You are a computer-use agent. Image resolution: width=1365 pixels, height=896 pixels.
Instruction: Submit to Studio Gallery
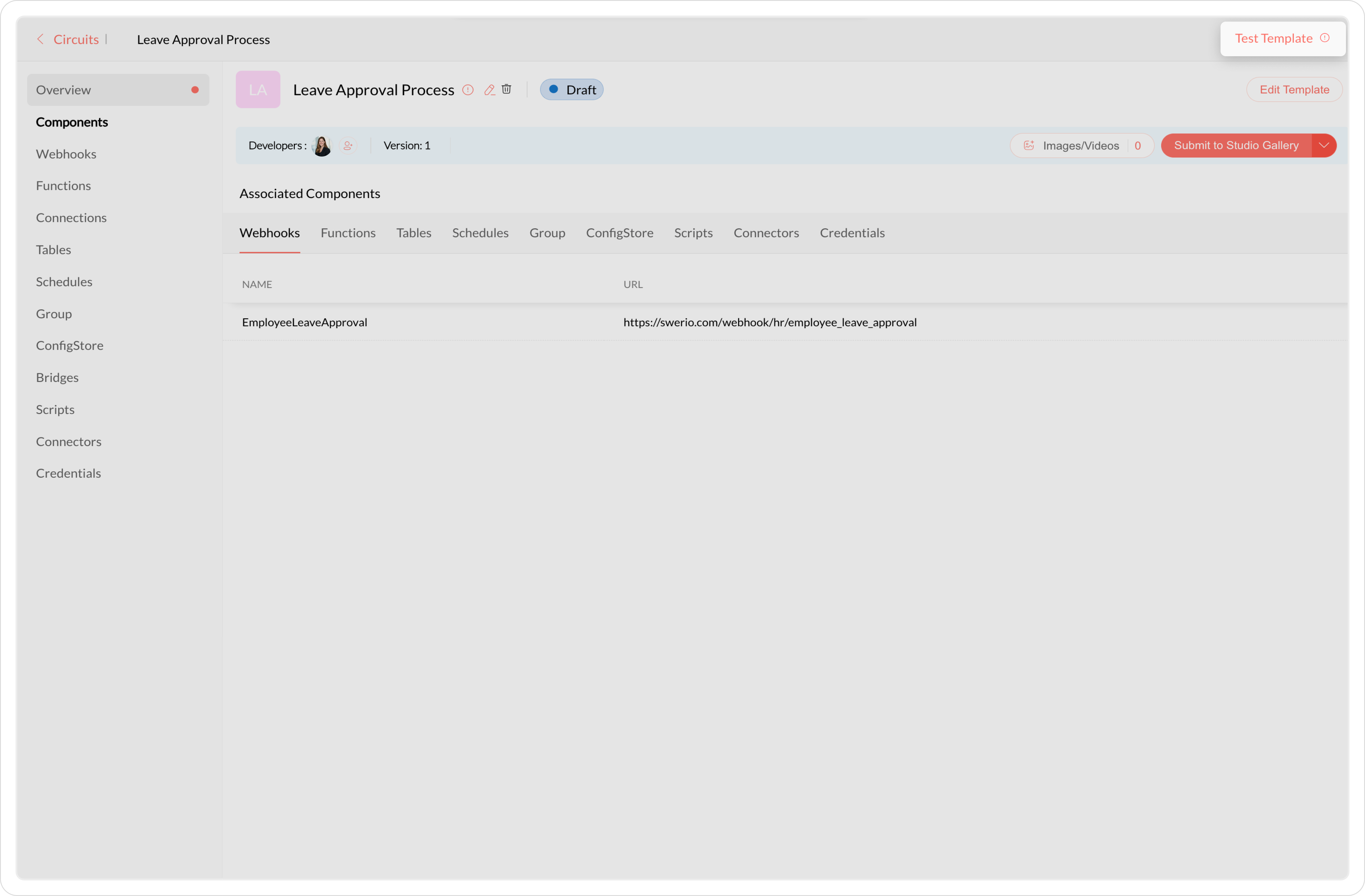[x=1236, y=146]
